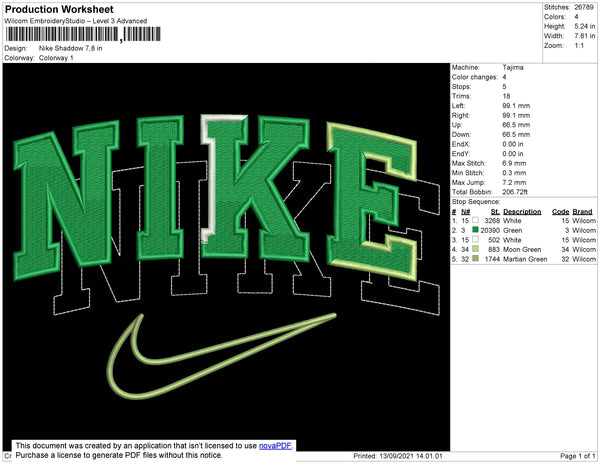The width and height of the screenshot is (600, 464).
Task: Select the total bobbin value '206.72ft'
Action: (515, 192)
